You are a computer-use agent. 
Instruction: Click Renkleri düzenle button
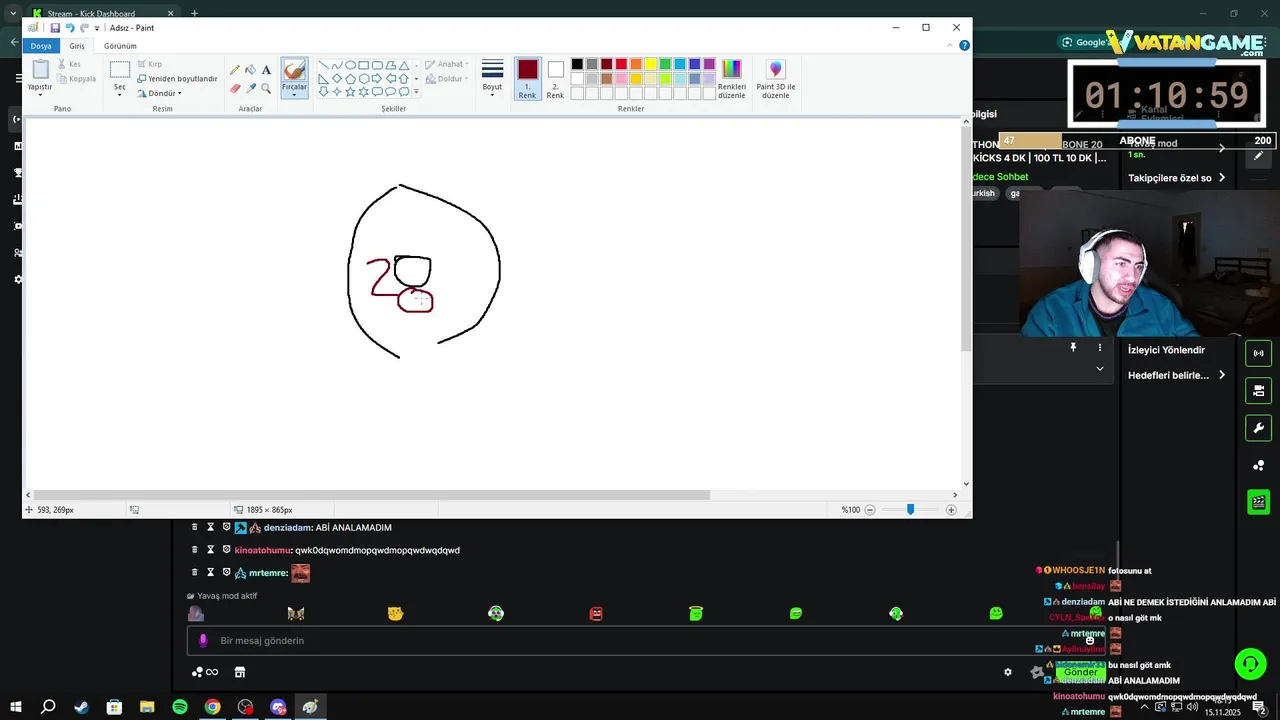(732, 79)
